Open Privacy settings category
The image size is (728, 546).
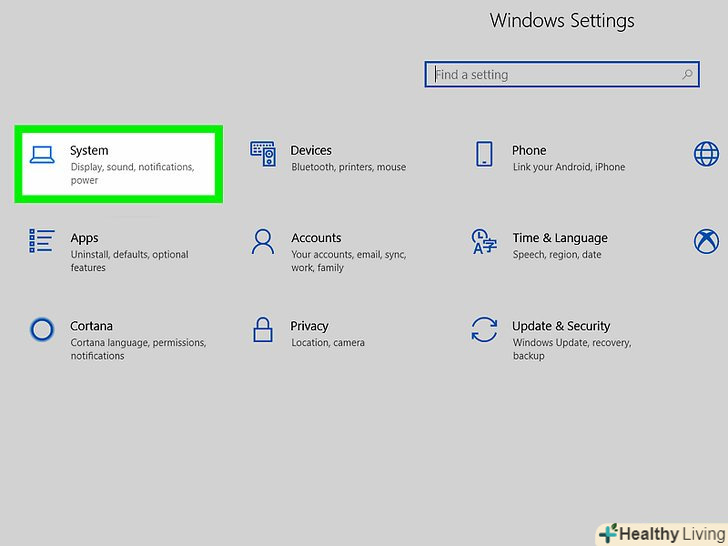point(309,326)
